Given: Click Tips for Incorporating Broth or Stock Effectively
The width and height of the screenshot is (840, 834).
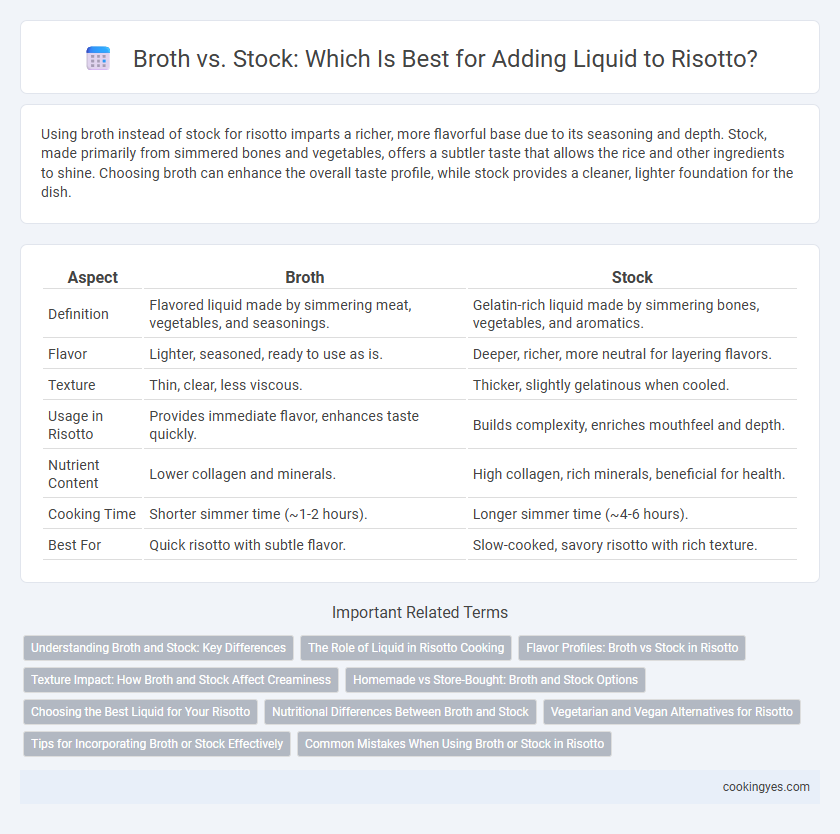Looking at the screenshot, I should [x=157, y=744].
